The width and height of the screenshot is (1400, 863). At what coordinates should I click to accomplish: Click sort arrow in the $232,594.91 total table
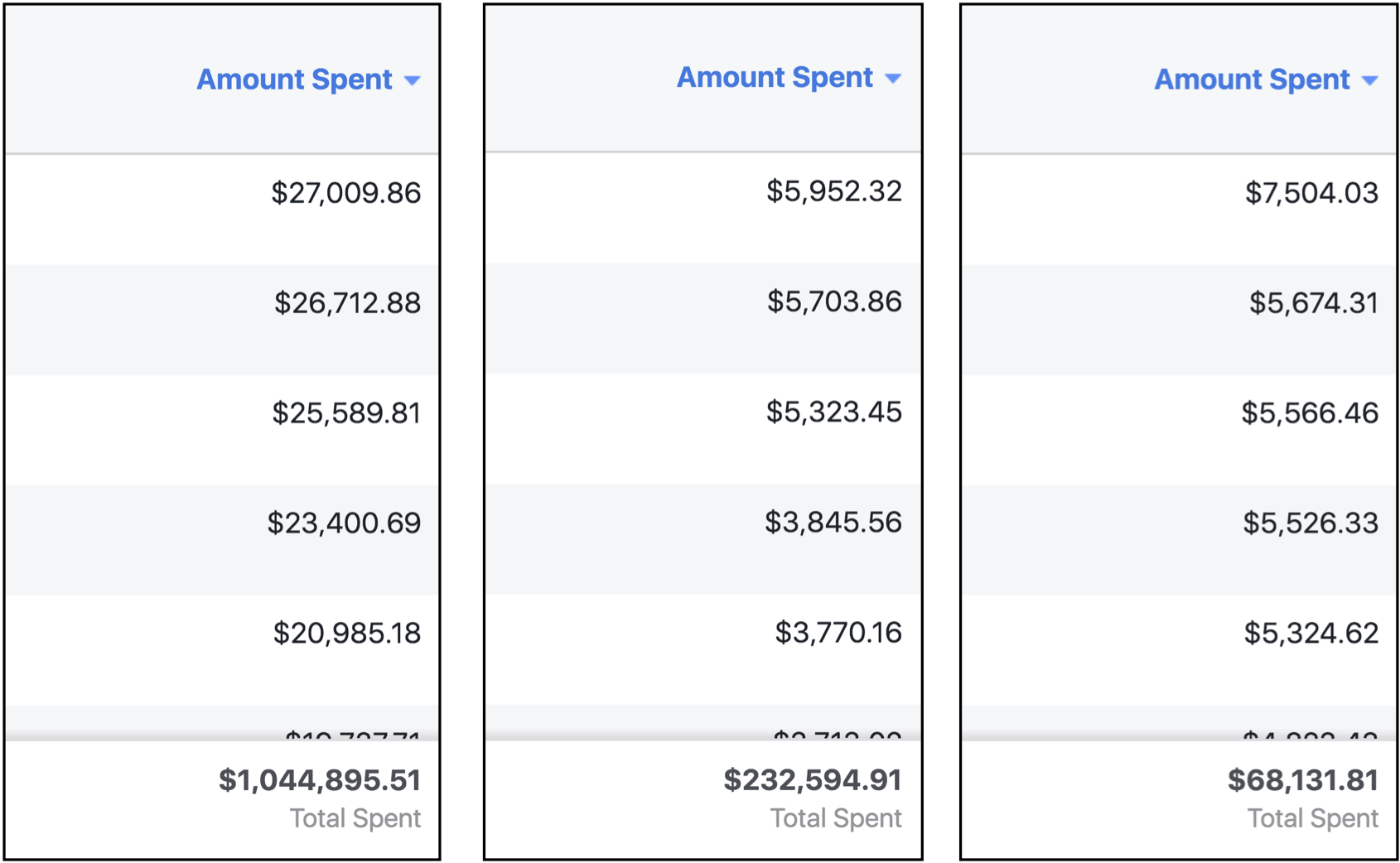point(893,79)
